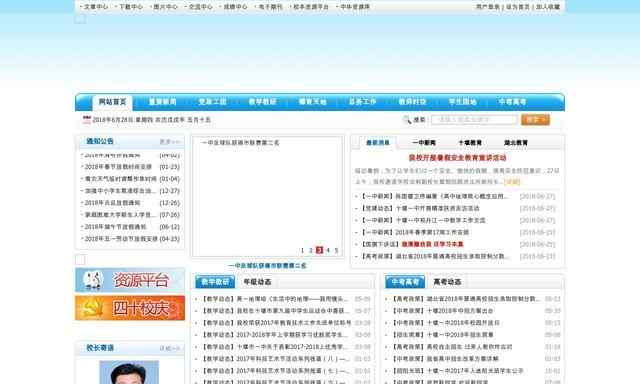Select highlighted slide 3 in the slideshow
The width and height of the screenshot is (640, 384).
click(x=320, y=250)
